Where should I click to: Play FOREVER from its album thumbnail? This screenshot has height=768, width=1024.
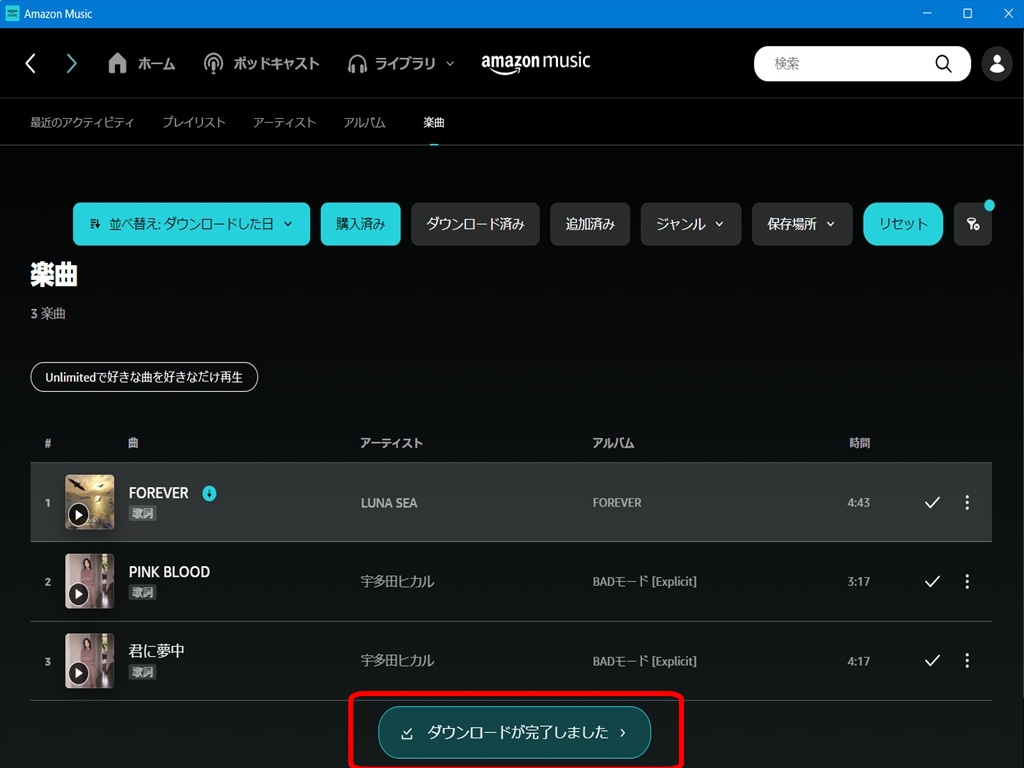click(x=78, y=515)
